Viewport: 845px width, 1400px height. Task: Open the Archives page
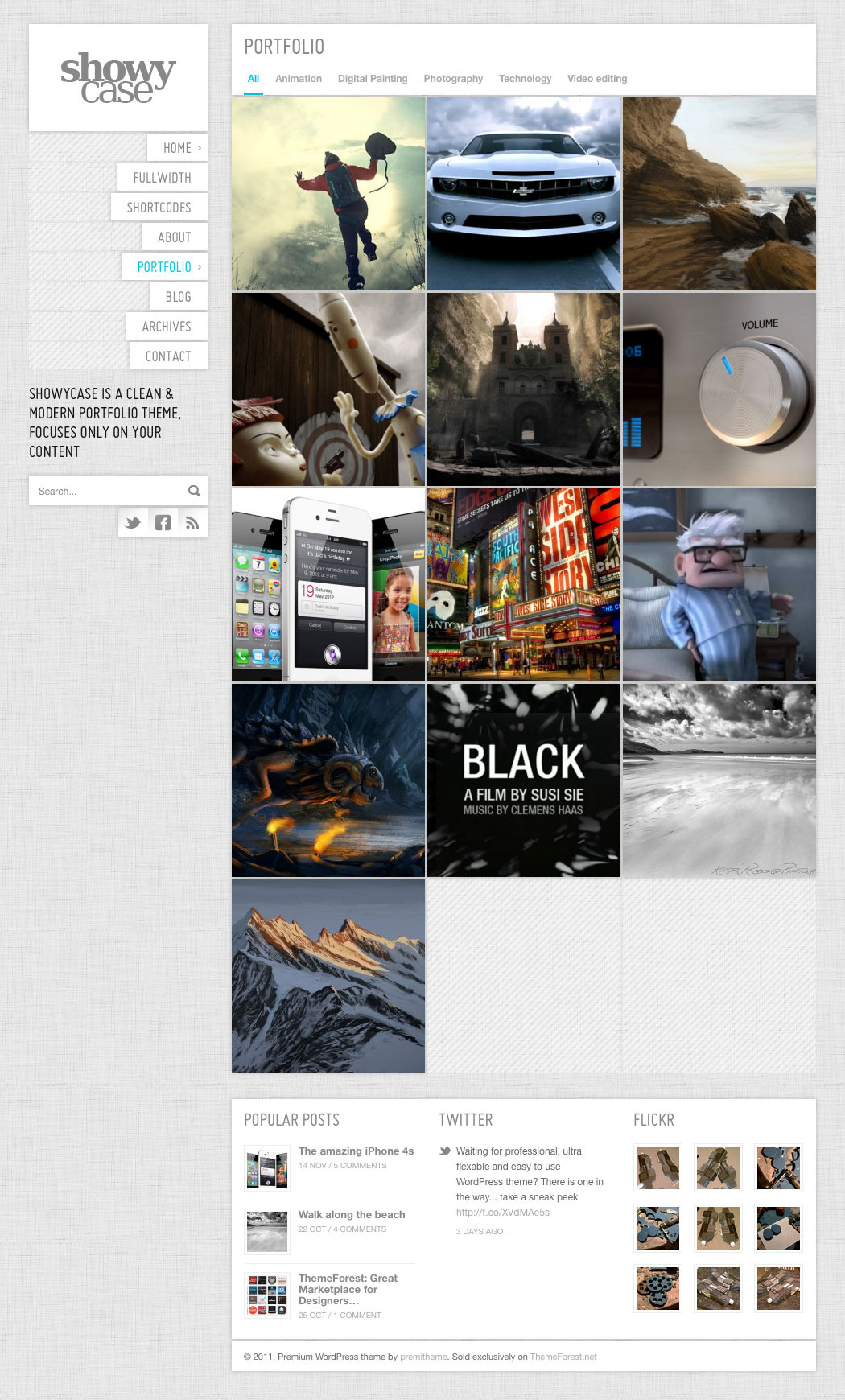[x=167, y=327]
